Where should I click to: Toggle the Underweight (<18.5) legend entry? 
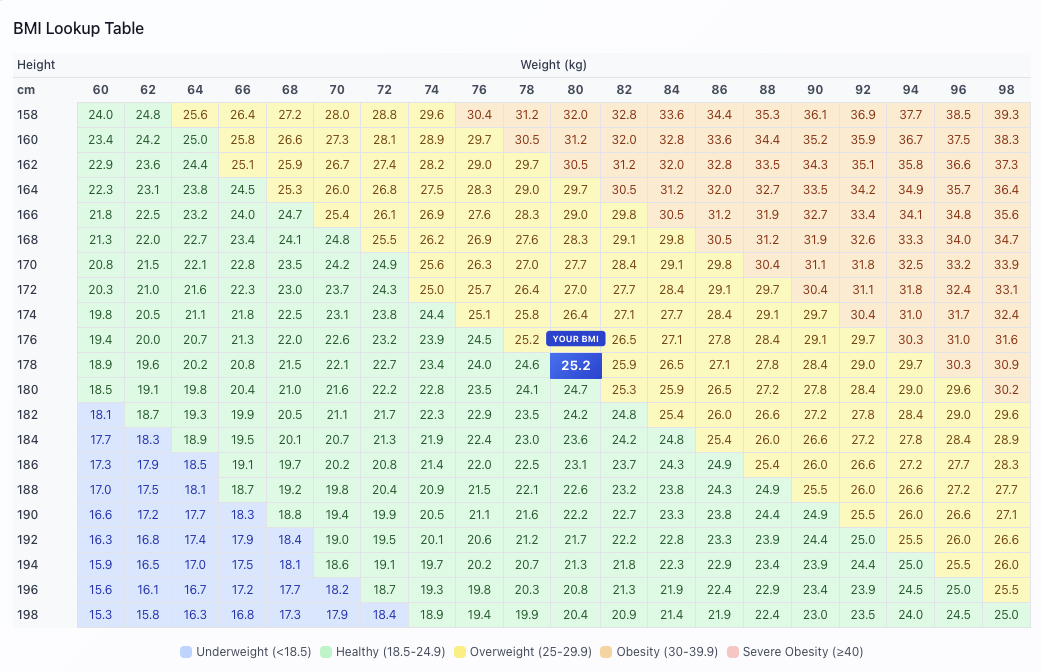pos(246,651)
